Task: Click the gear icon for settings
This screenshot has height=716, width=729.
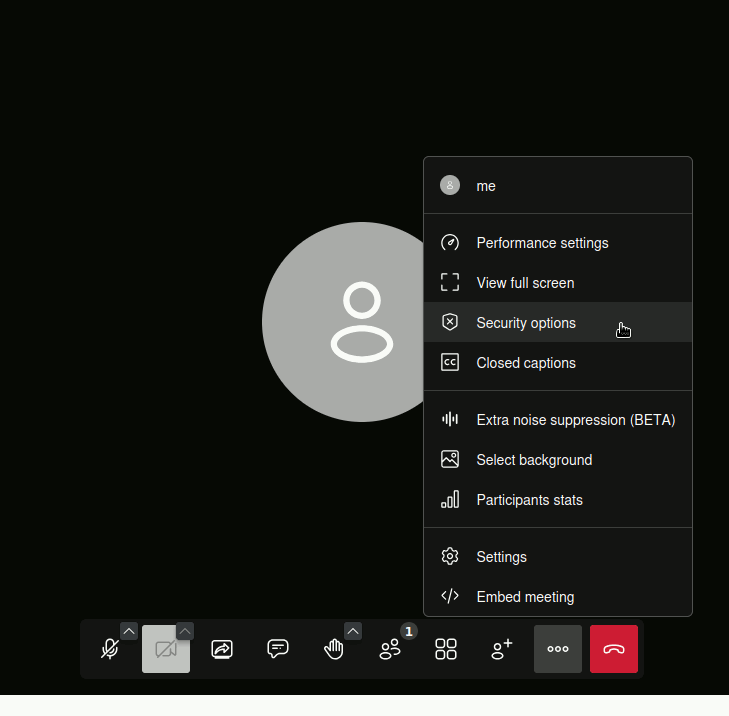Action: click(x=450, y=557)
